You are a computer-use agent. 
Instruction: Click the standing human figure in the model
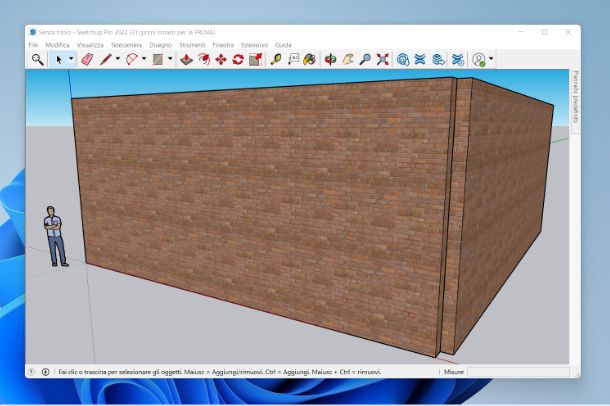click(x=56, y=236)
